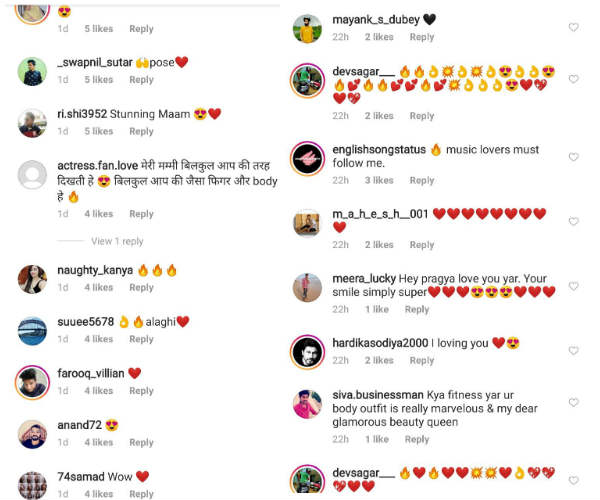
Task: Like m_a_h_e_s_h__001's hearts comment
Action: click(x=573, y=221)
